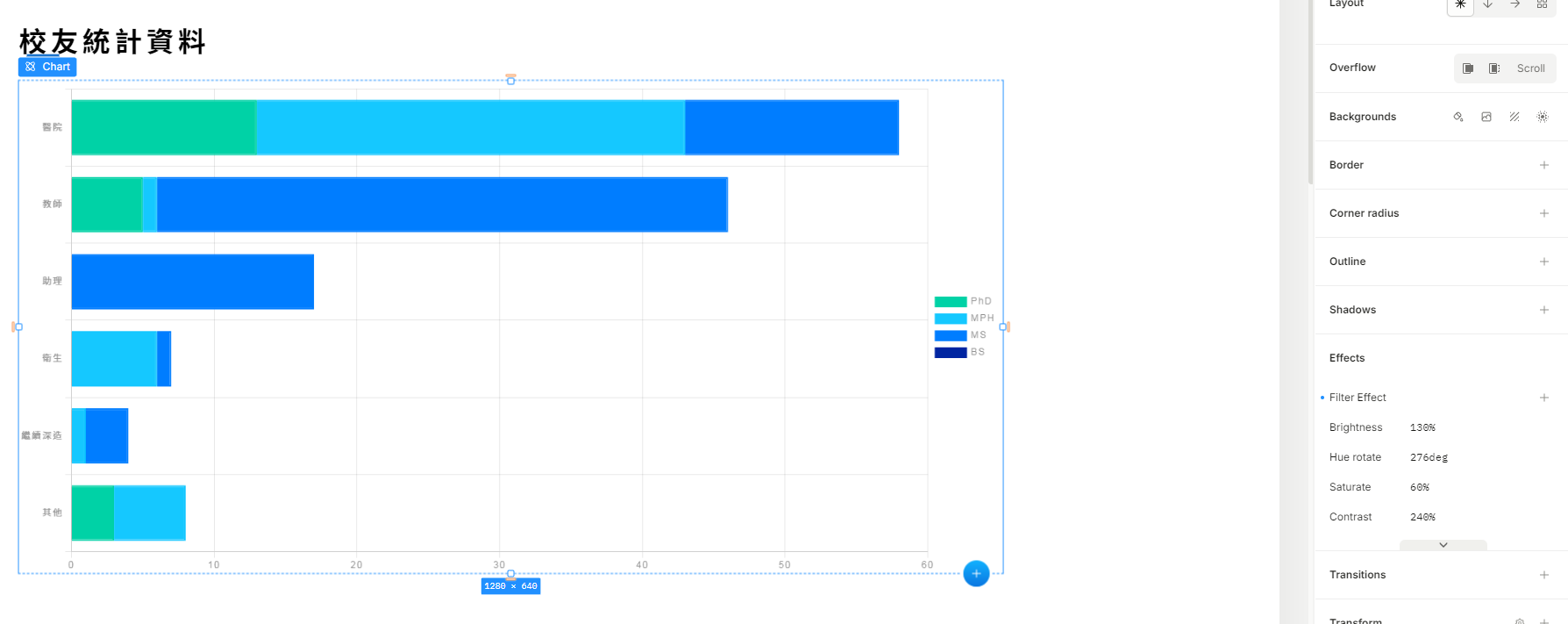The image size is (1568, 624).
Task: Add a new Border
Action: 1544,165
